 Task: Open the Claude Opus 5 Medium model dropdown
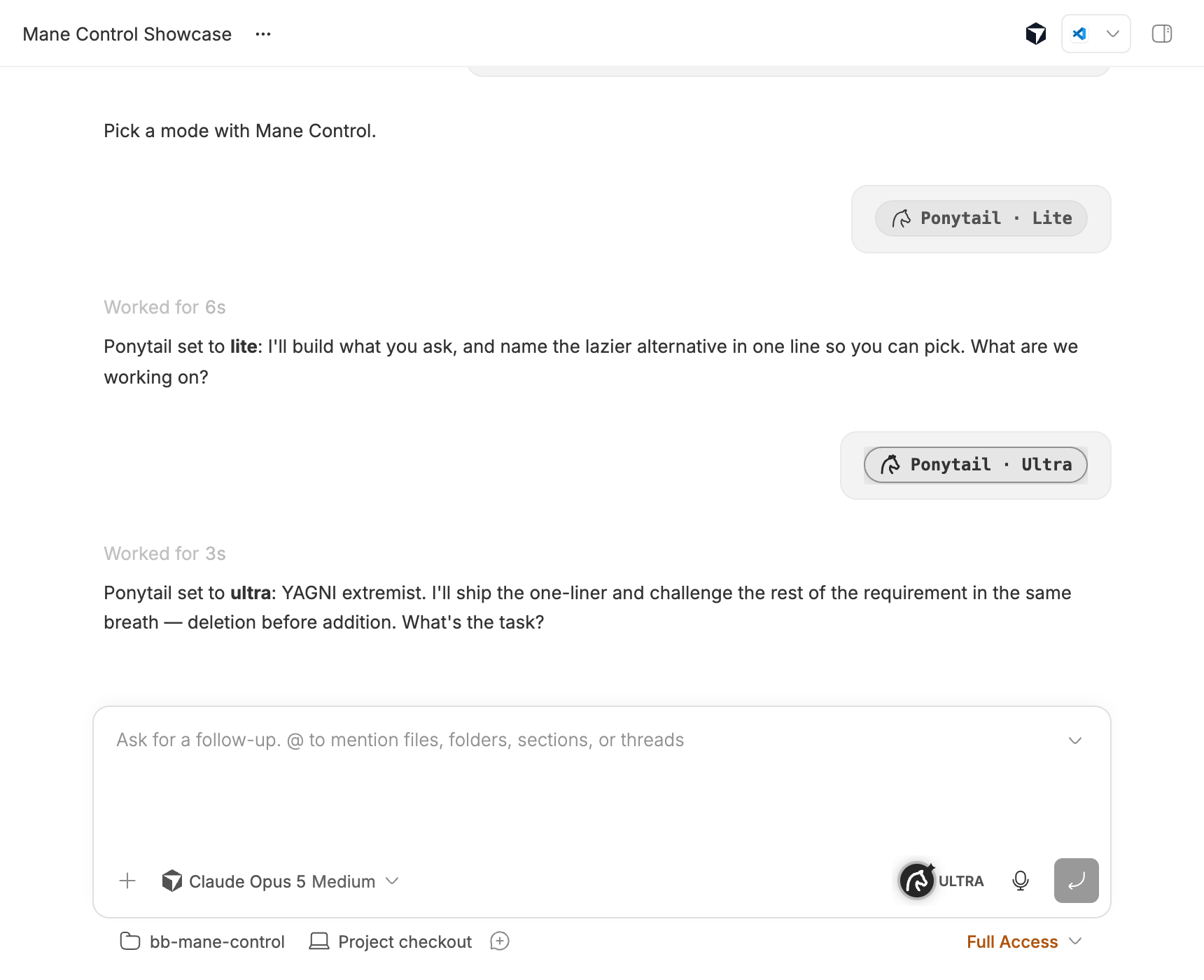pos(280,881)
